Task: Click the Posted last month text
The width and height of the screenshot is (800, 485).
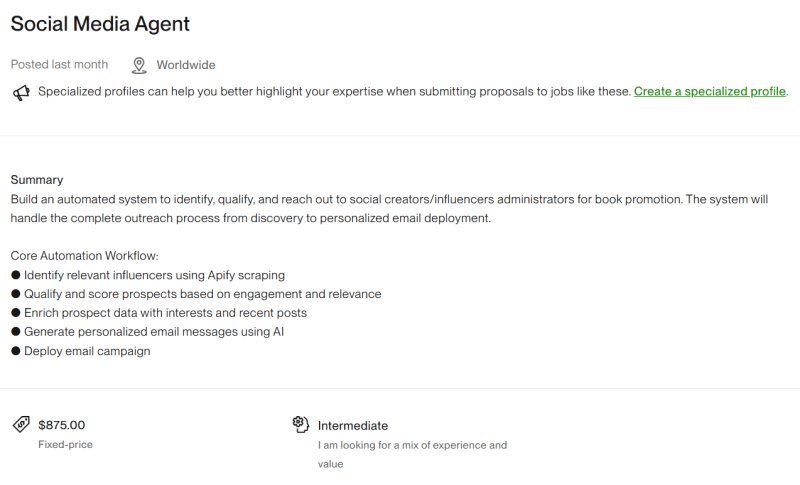Action: (59, 65)
